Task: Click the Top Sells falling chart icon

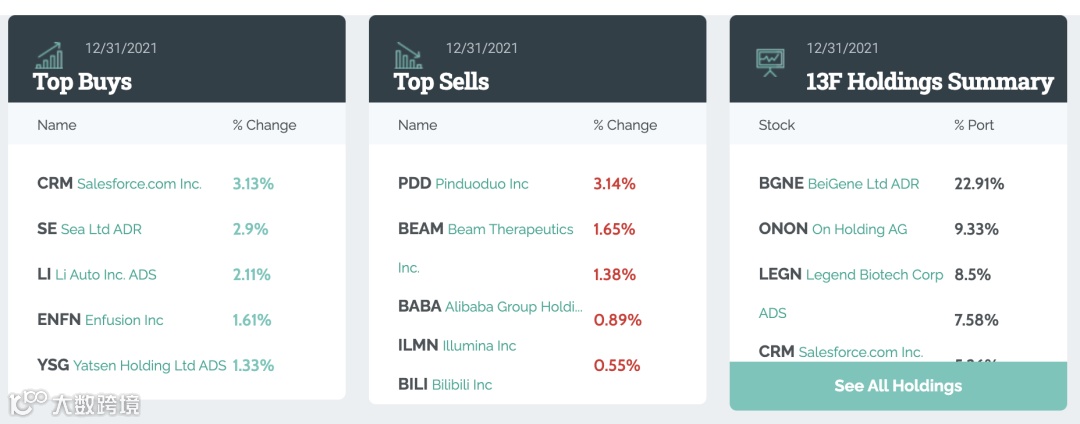Action: pyautogui.click(x=408, y=55)
